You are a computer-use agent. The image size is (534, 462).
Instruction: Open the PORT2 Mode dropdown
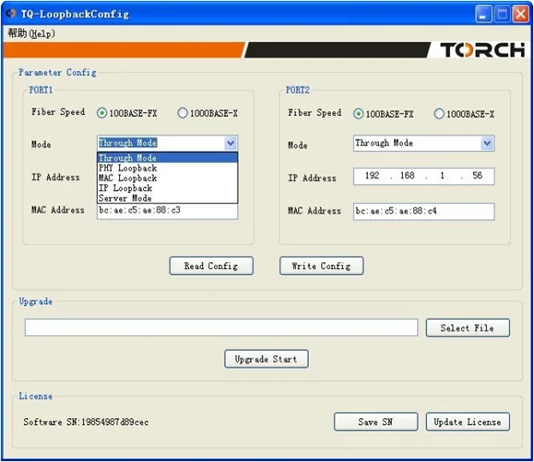pyautogui.click(x=487, y=143)
